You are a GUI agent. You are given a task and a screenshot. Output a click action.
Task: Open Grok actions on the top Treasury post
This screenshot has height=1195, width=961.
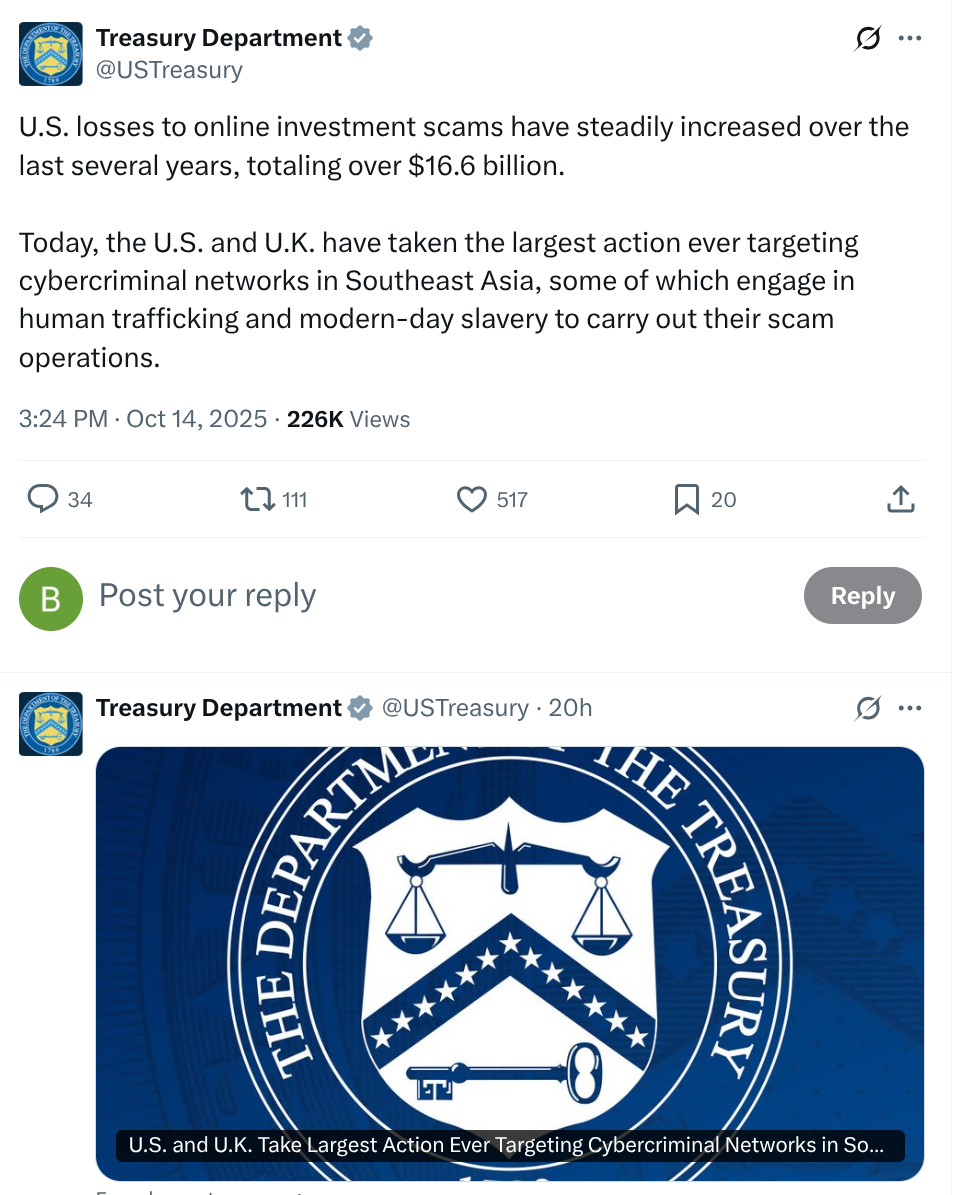coord(866,37)
